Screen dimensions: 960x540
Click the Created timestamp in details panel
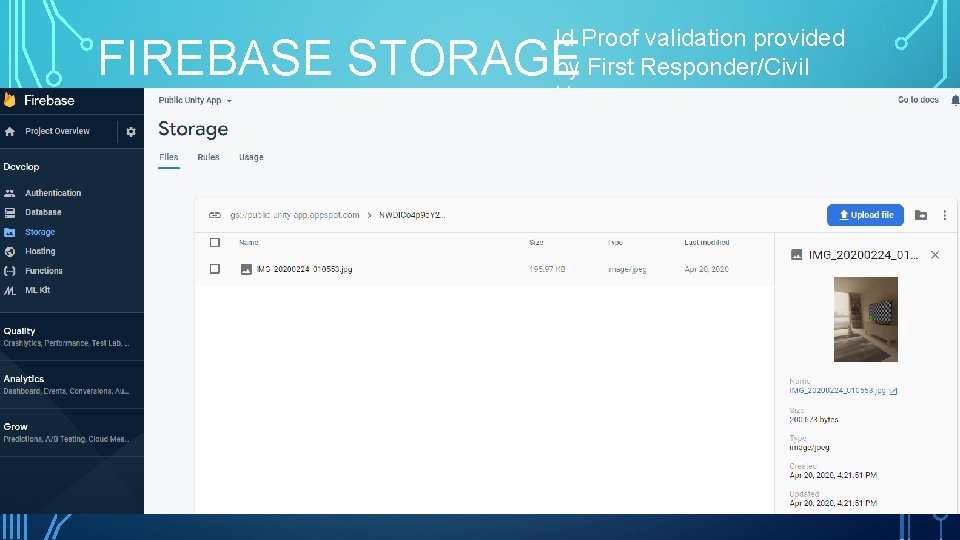(x=833, y=475)
